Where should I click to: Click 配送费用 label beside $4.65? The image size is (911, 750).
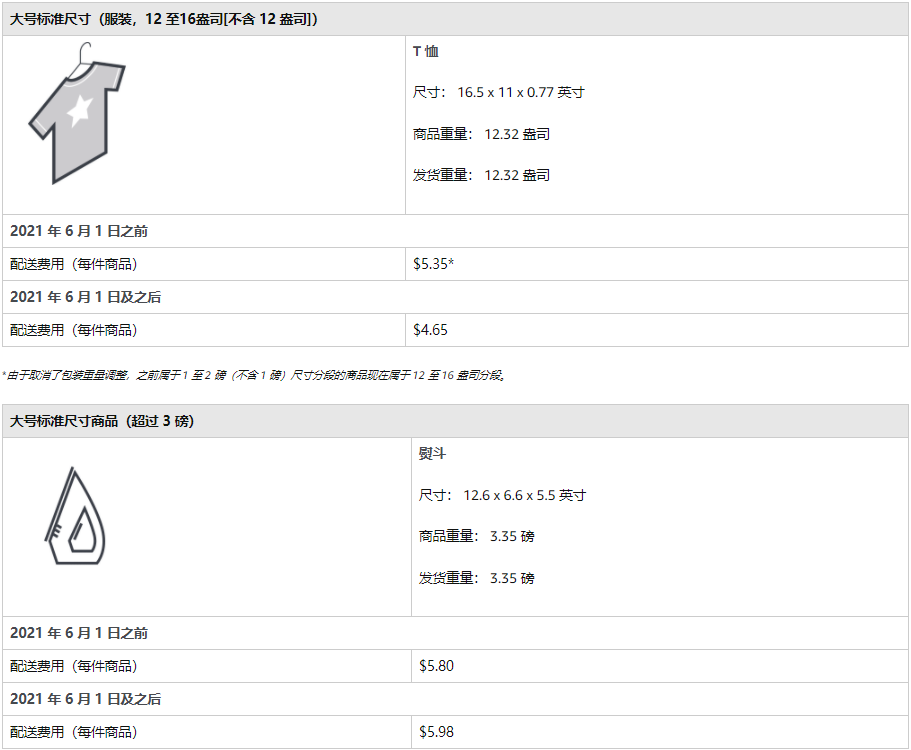(73, 329)
